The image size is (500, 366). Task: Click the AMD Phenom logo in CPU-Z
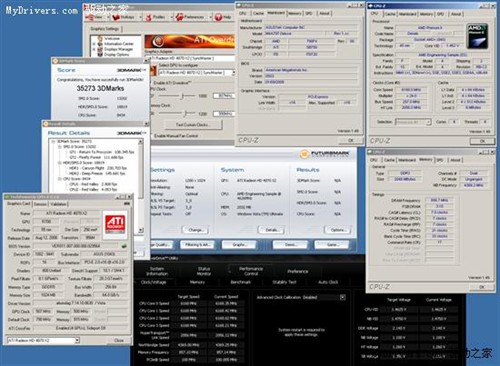coord(477,36)
